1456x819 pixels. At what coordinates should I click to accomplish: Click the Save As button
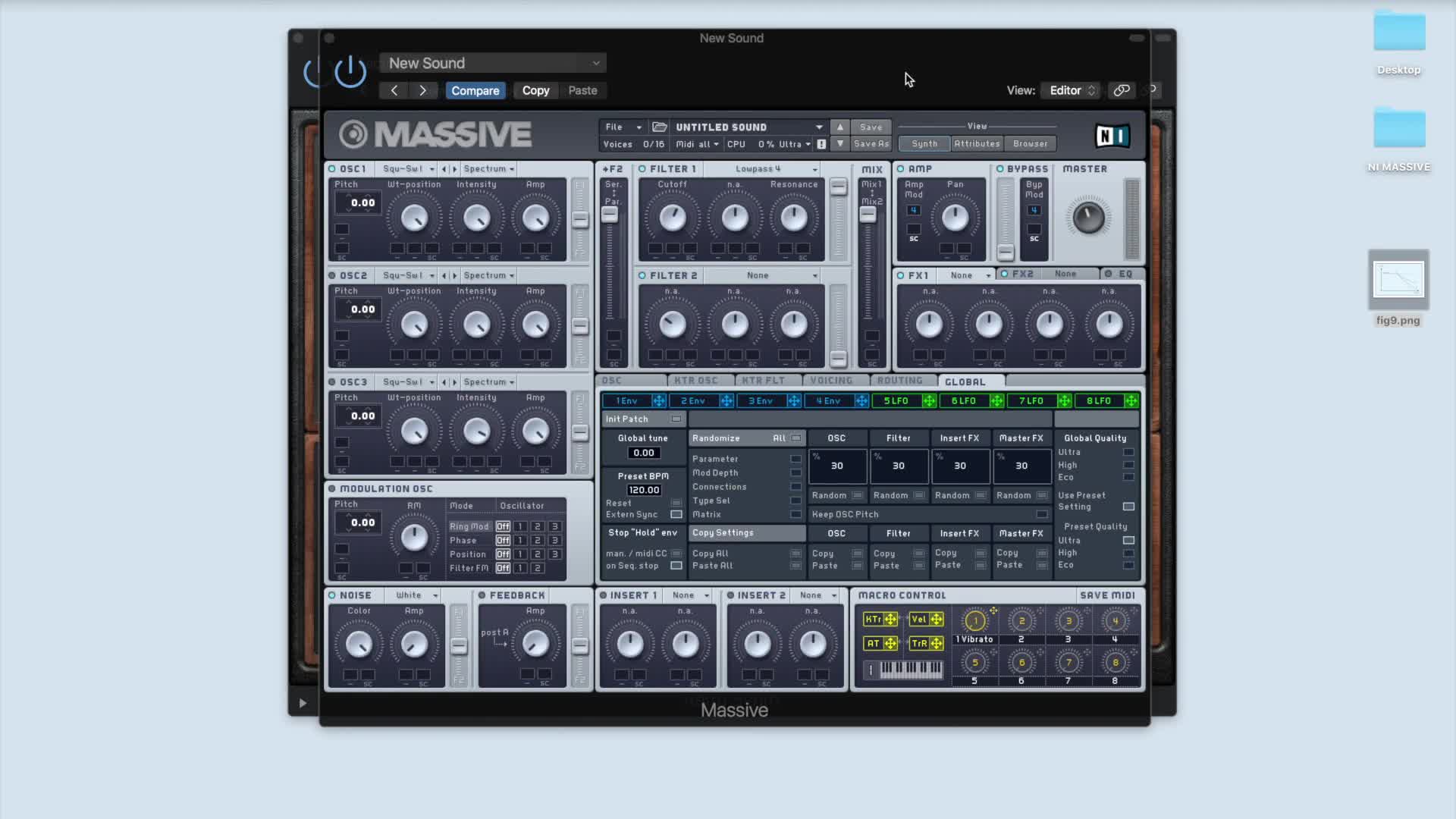point(871,143)
